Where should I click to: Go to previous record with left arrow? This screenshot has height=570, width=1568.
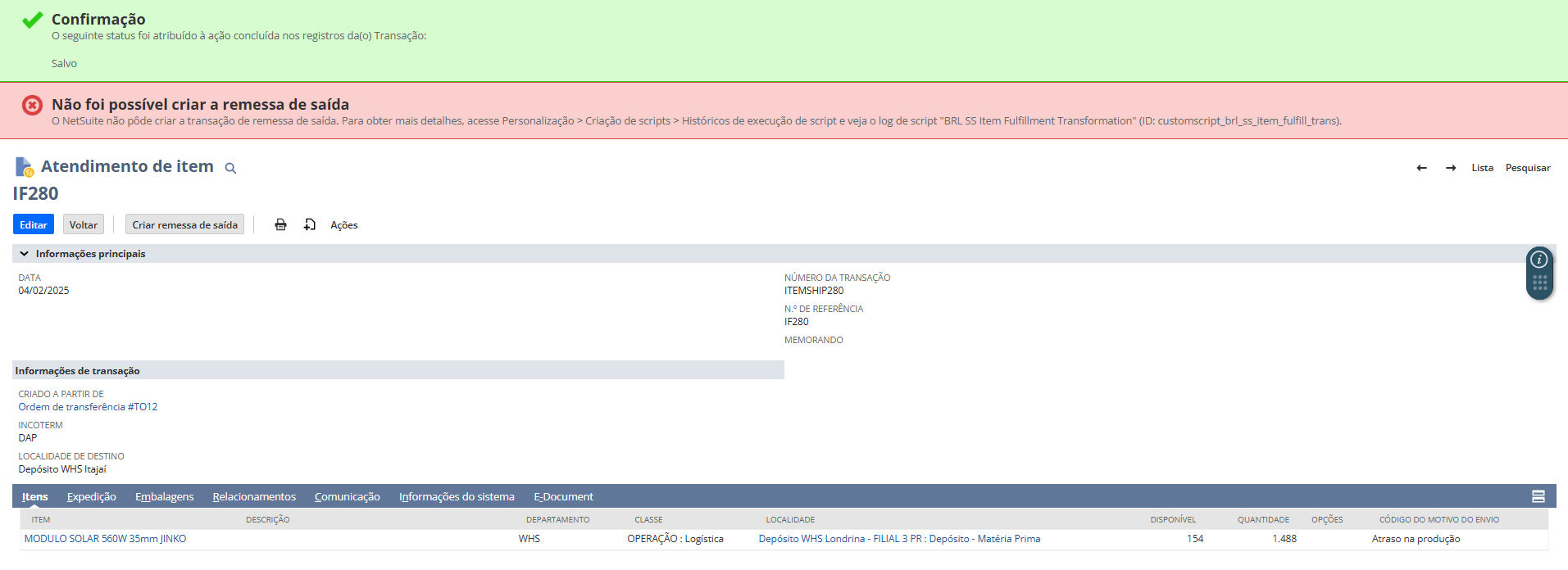[1421, 168]
